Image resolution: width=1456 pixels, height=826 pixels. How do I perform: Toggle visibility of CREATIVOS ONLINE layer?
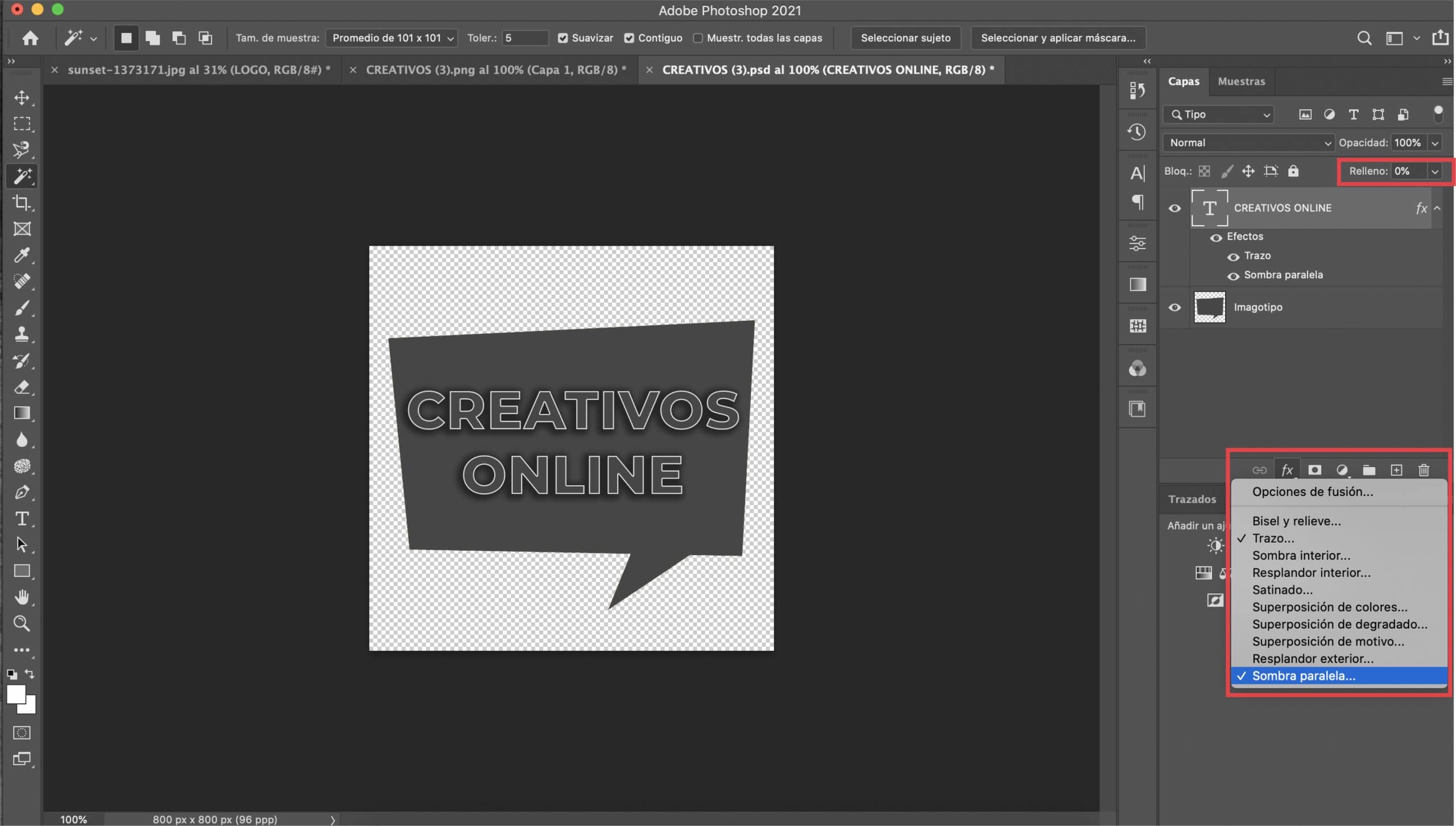1175,207
